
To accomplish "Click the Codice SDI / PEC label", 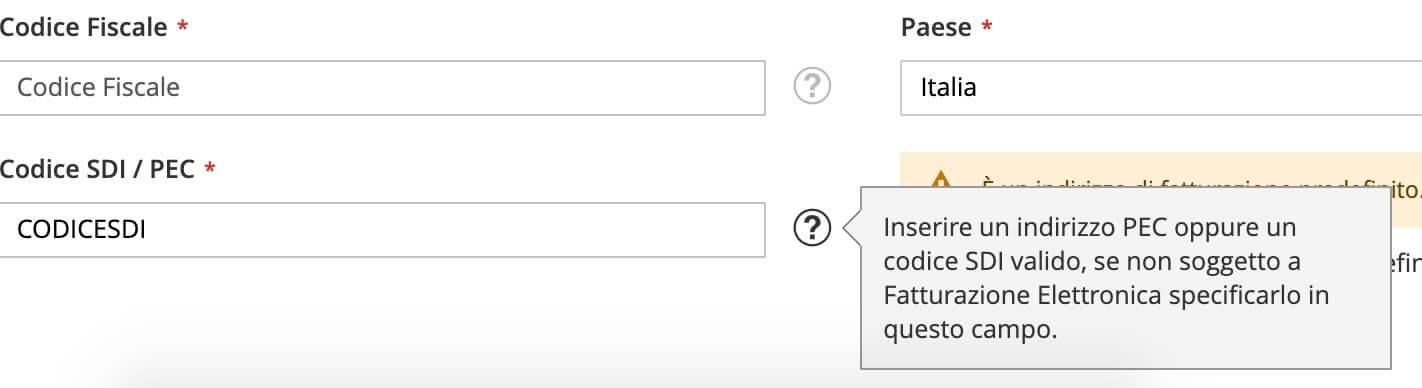I will point(98,169).
